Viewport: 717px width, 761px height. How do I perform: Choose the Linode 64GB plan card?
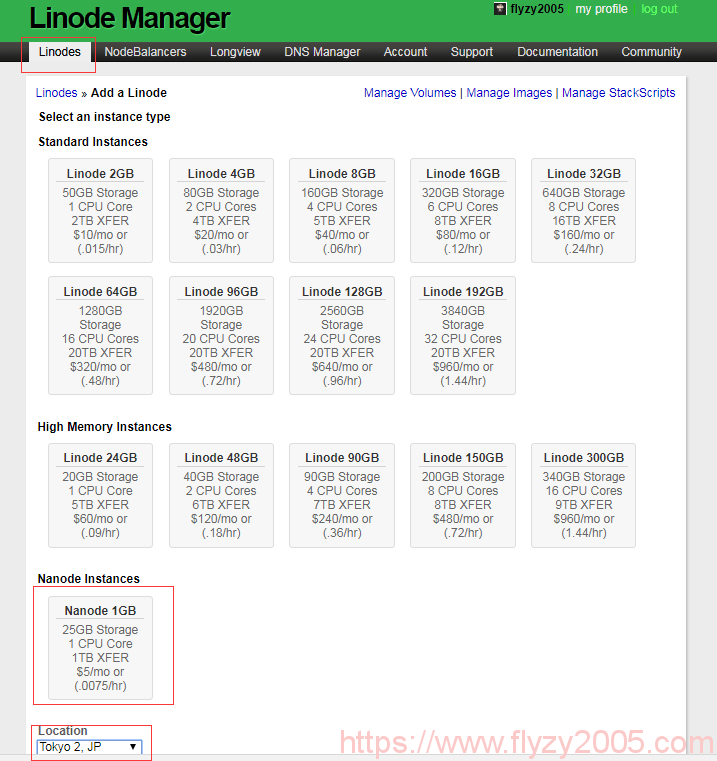(x=100, y=335)
